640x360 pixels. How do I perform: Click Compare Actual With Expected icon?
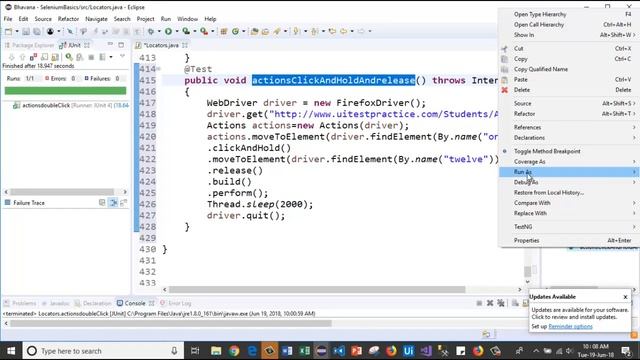click(x=124, y=202)
